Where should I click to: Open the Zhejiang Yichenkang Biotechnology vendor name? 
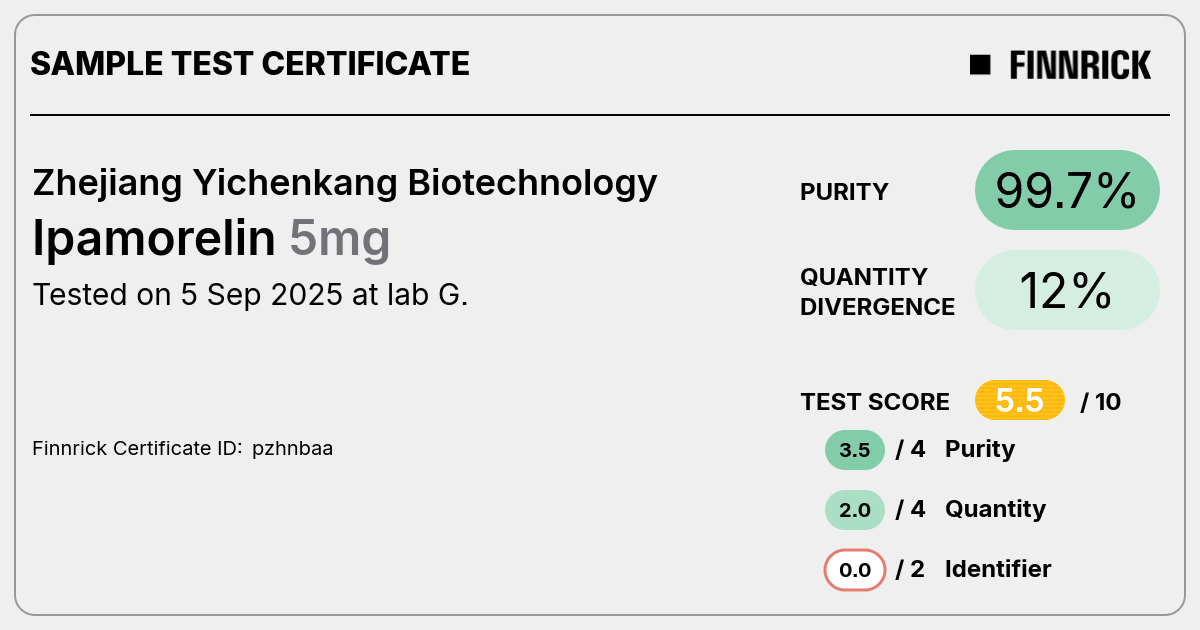(x=345, y=184)
